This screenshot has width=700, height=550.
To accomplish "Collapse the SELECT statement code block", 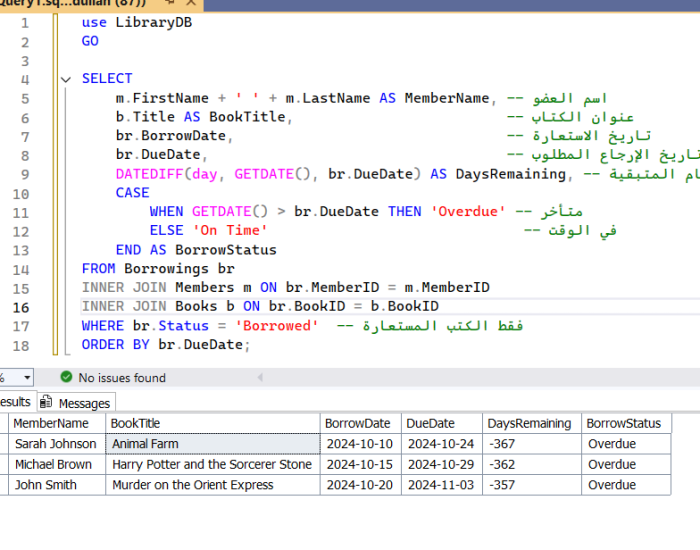I will [x=66, y=79].
